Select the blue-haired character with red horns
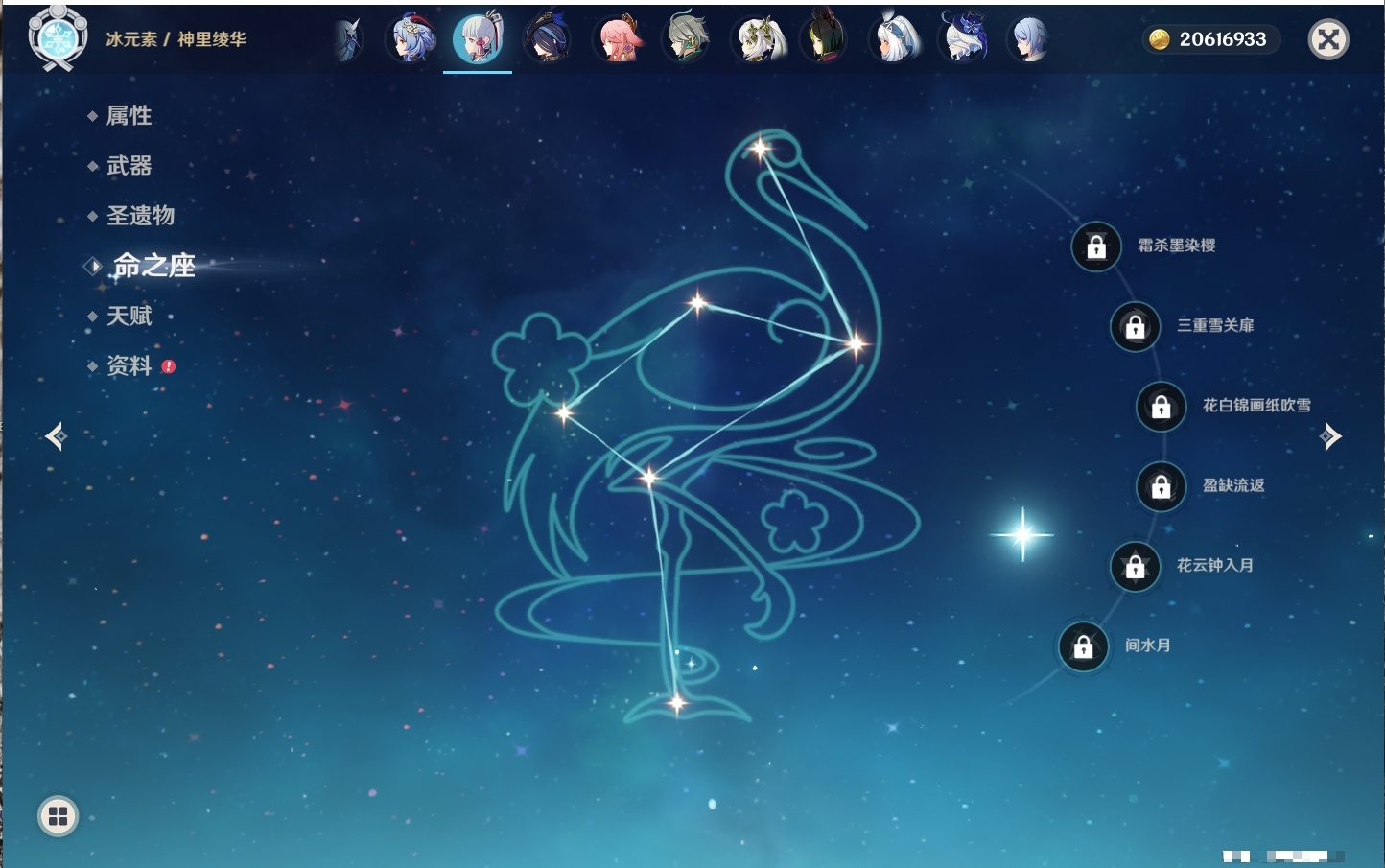This screenshot has width=1385, height=868. (411, 40)
